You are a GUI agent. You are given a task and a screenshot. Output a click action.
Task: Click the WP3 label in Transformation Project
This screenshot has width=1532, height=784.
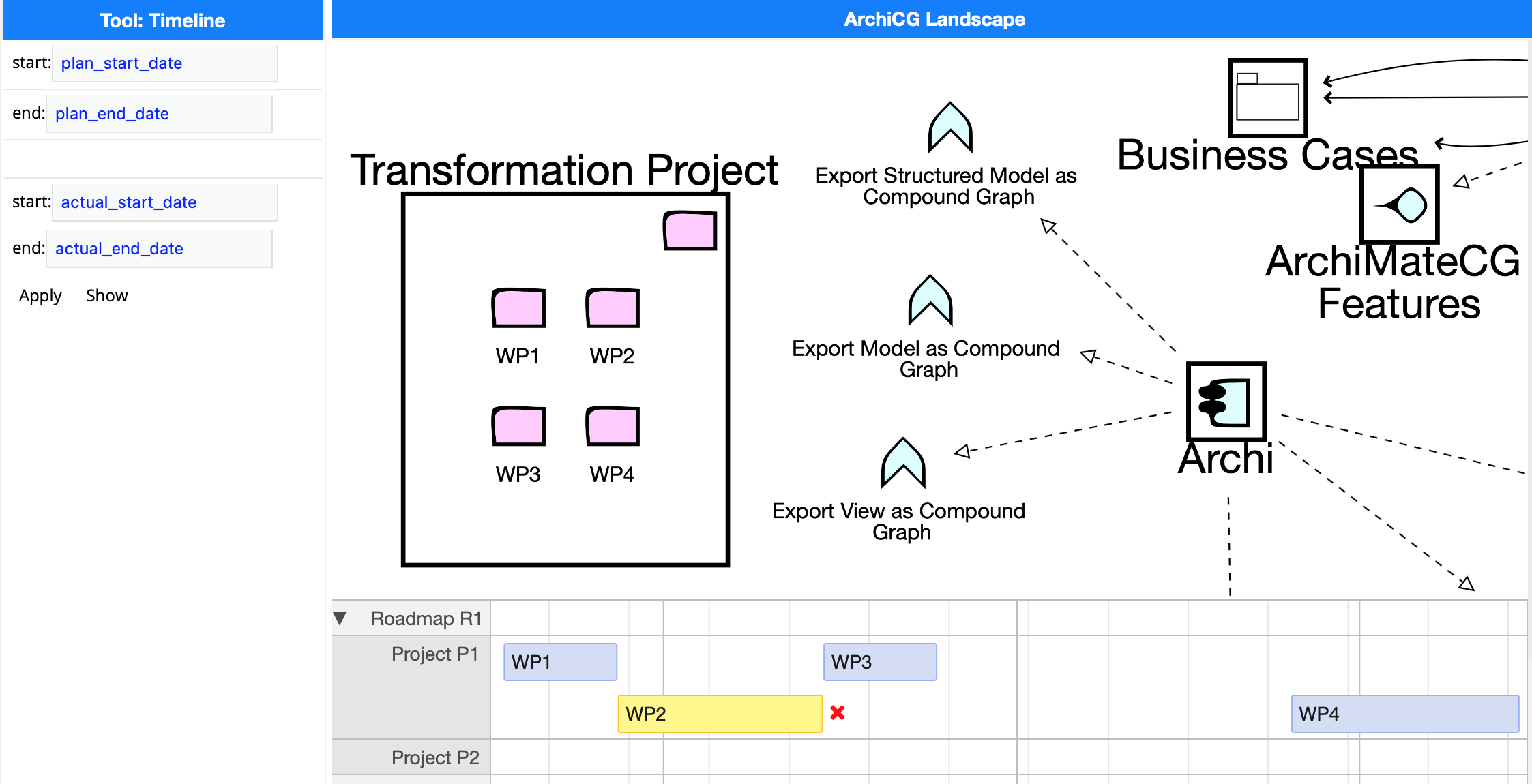point(518,474)
